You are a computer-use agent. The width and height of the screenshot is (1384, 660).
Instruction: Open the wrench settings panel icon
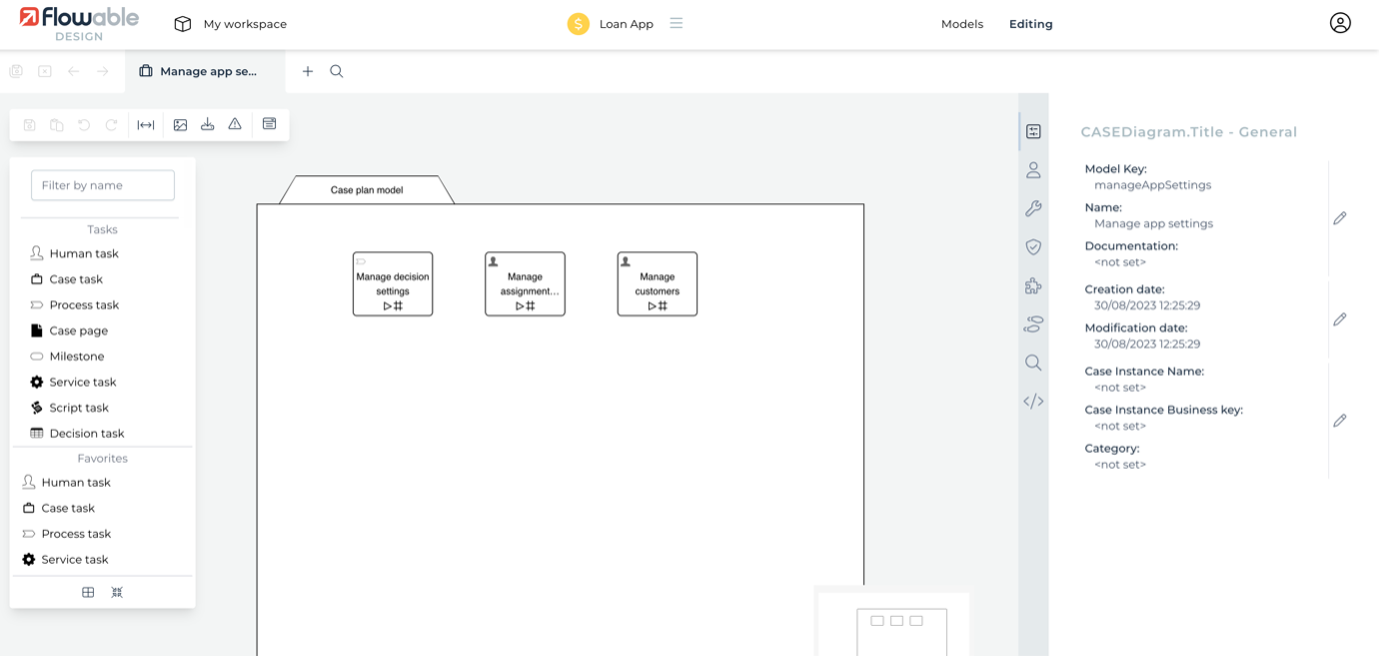click(1033, 209)
